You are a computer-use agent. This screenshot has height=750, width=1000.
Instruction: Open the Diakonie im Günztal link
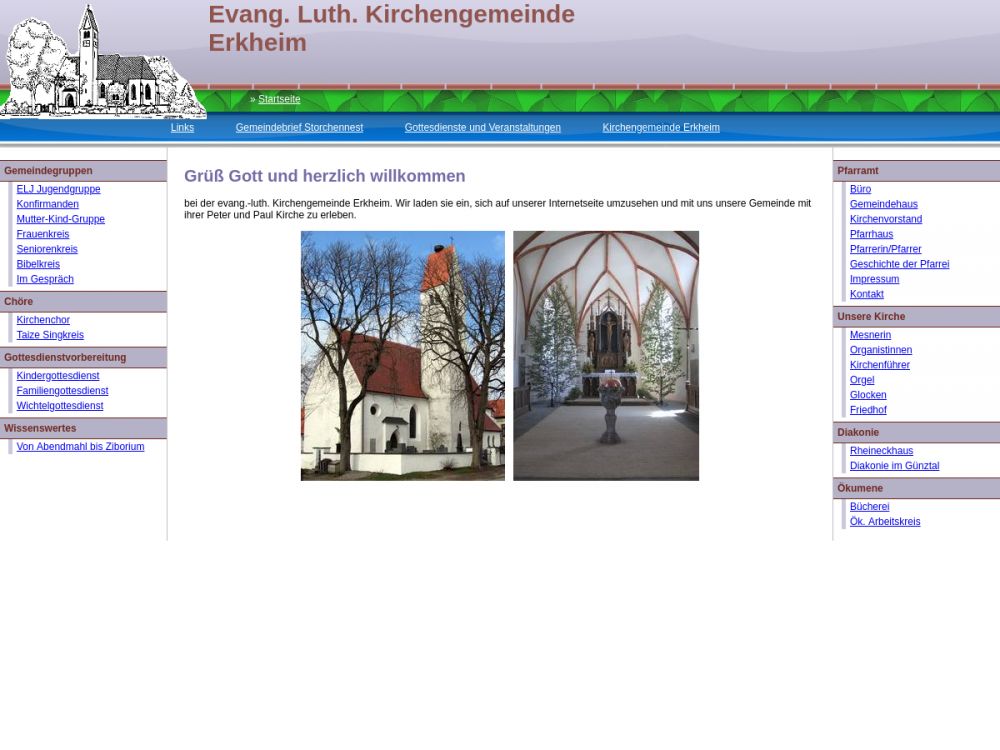pos(894,466)
